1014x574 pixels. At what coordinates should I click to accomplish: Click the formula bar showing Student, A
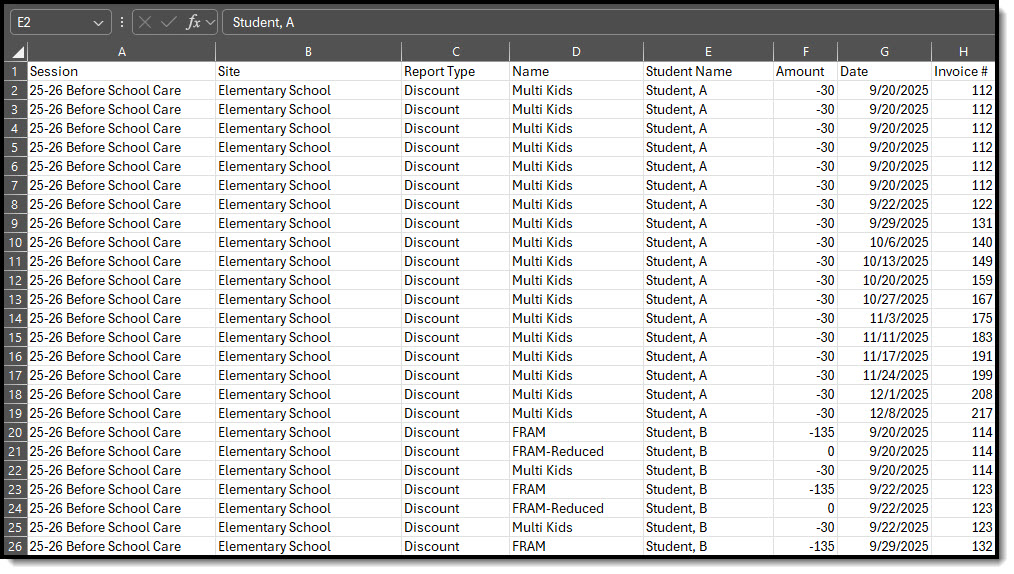(x=608, y=23)
